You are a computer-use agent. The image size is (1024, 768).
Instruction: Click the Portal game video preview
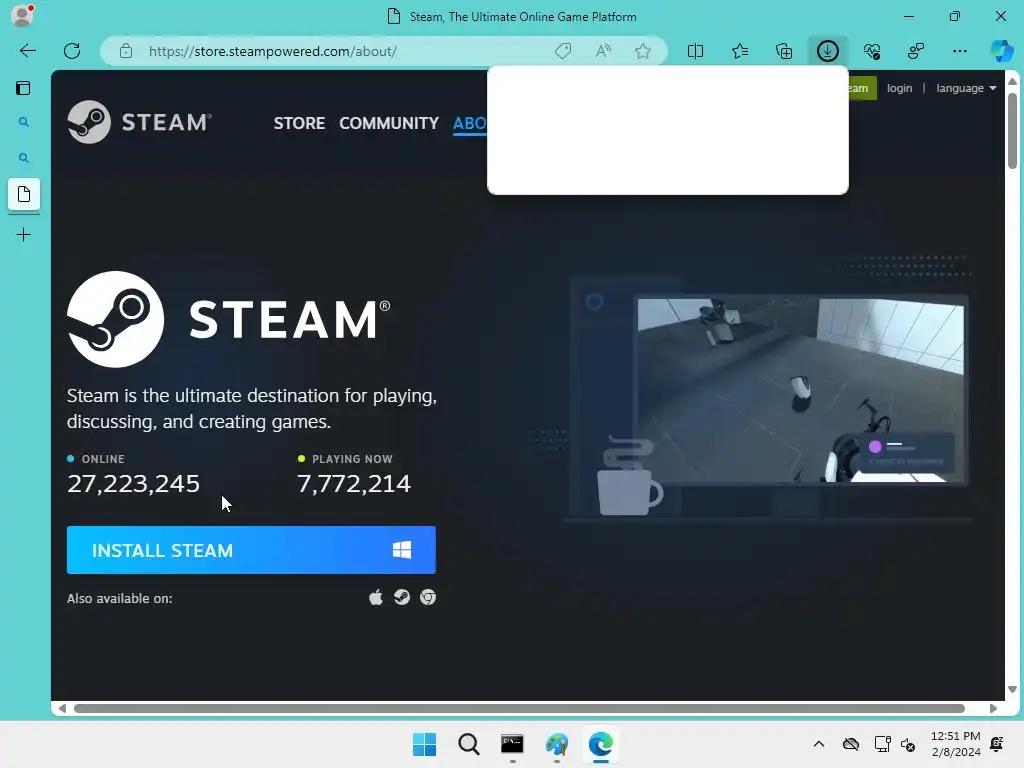pyautogui.click(x=801, y=391)
